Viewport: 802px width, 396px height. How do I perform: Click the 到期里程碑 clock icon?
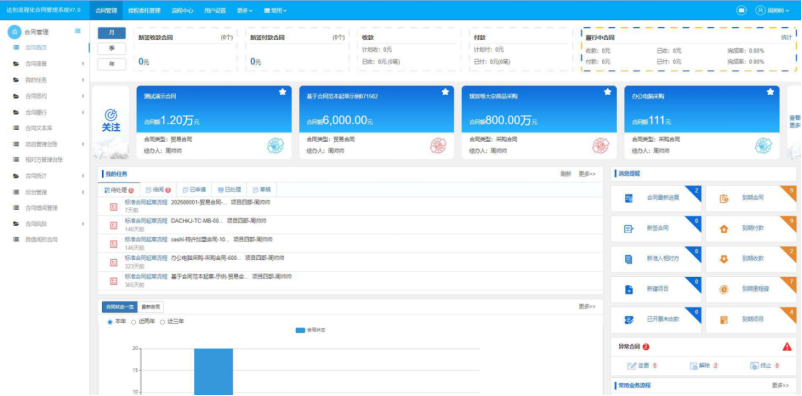tap(724, 290)
